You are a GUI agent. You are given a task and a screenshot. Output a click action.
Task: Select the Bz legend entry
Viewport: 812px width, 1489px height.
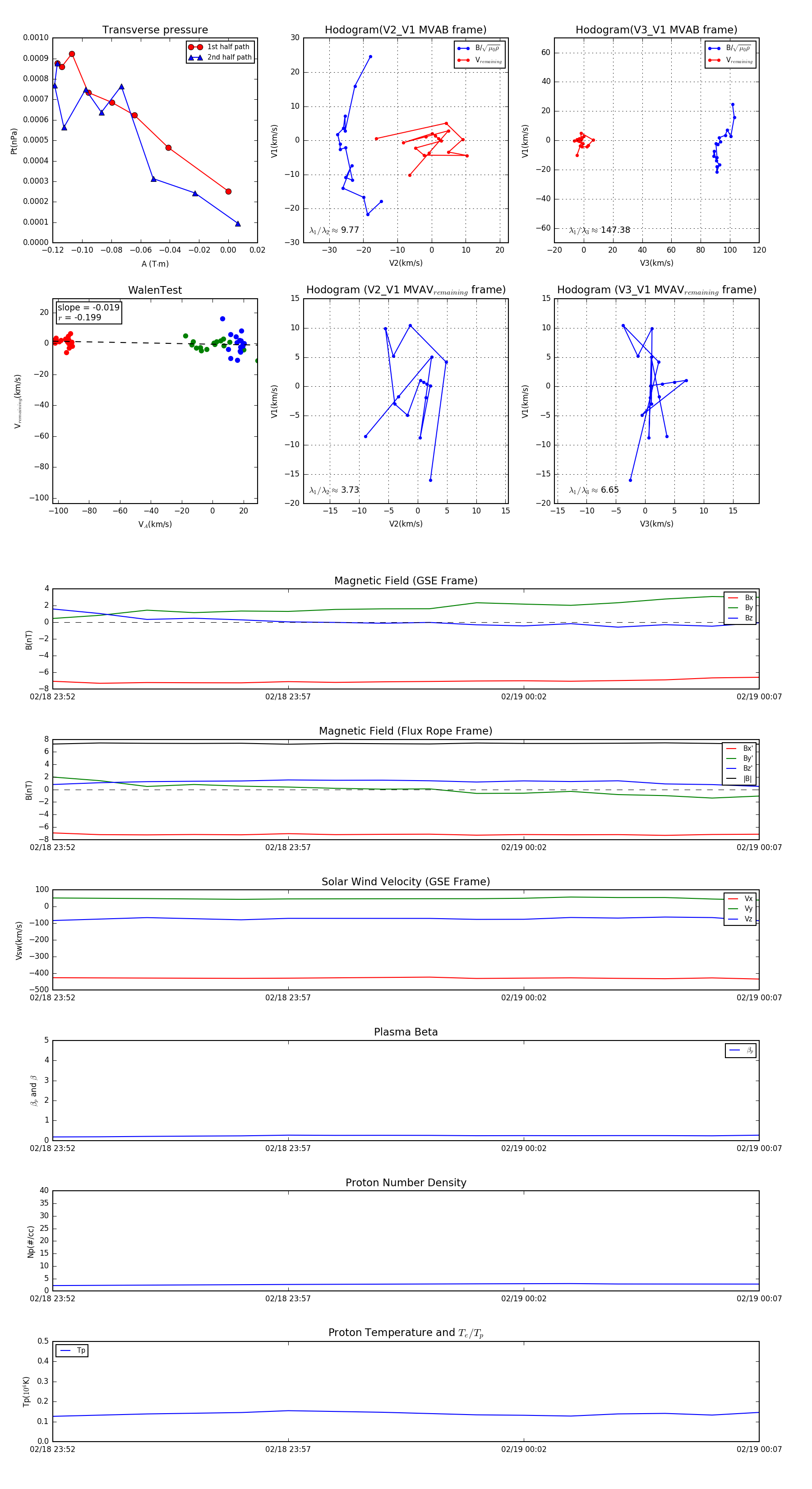coord(740,618)
